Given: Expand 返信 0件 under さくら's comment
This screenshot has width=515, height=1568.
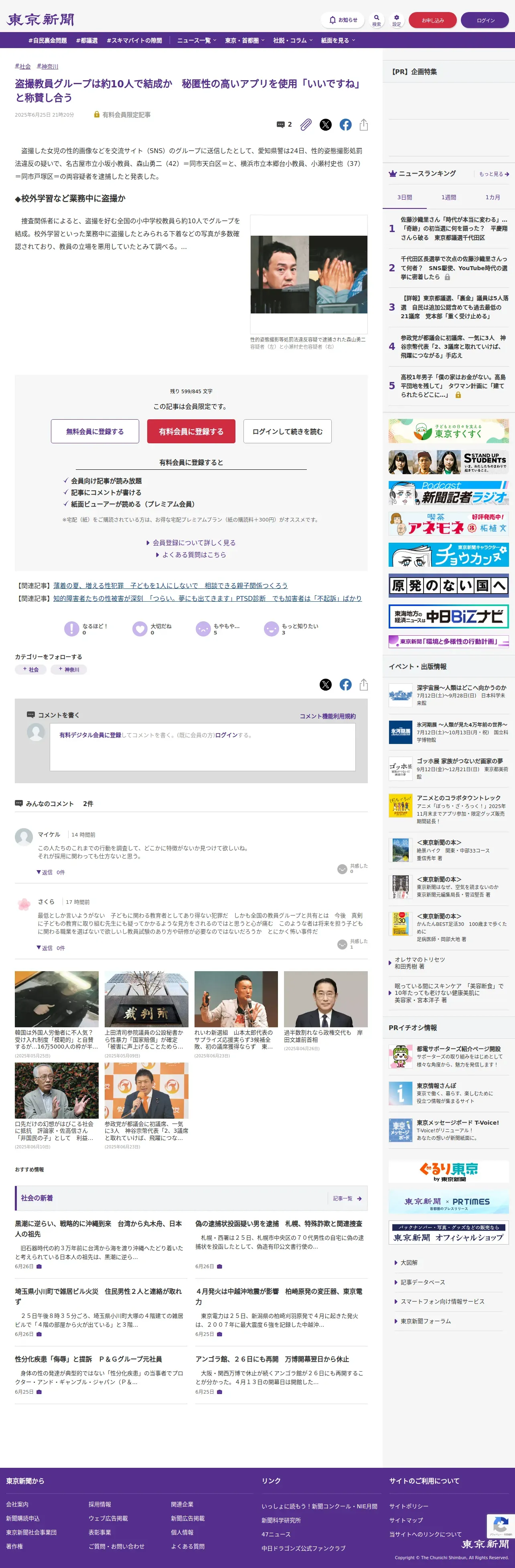Looking at the screenshot, I should click(51, 948).
